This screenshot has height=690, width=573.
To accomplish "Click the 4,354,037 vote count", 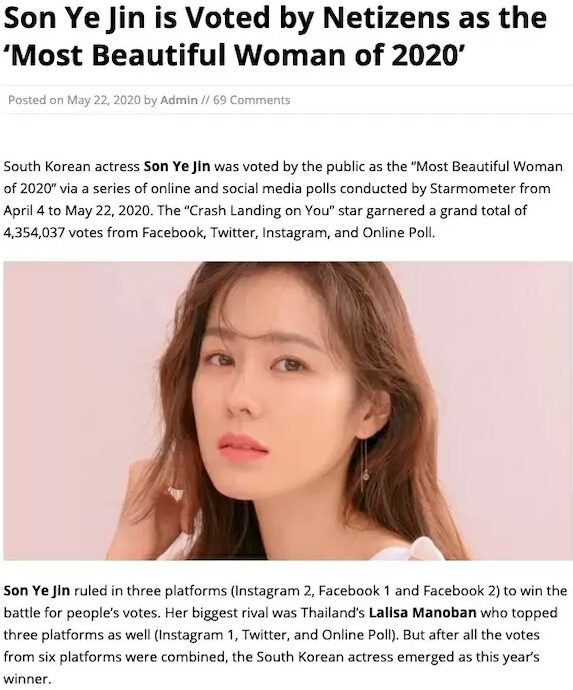I will click(x=35, y=233).
